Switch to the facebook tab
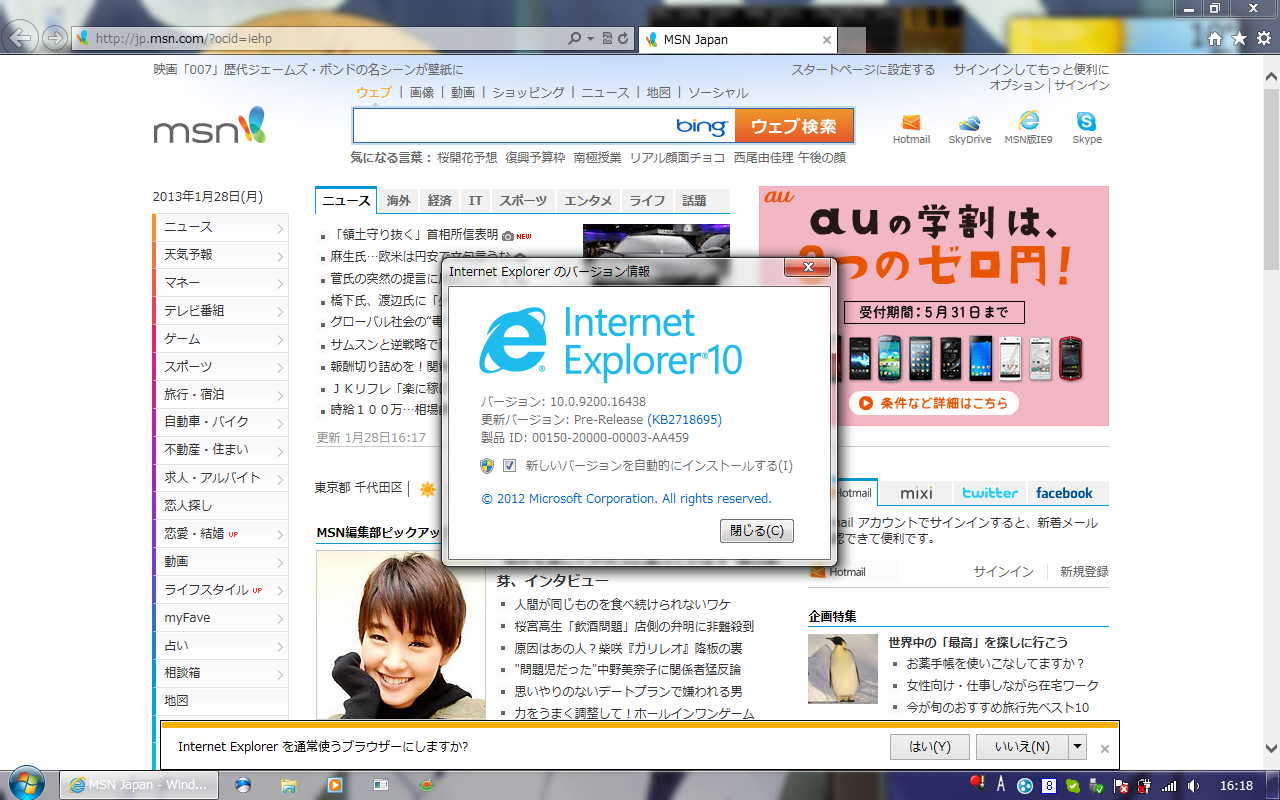1280x800 pixels. pyautogui.click(x=1064, y=492)
